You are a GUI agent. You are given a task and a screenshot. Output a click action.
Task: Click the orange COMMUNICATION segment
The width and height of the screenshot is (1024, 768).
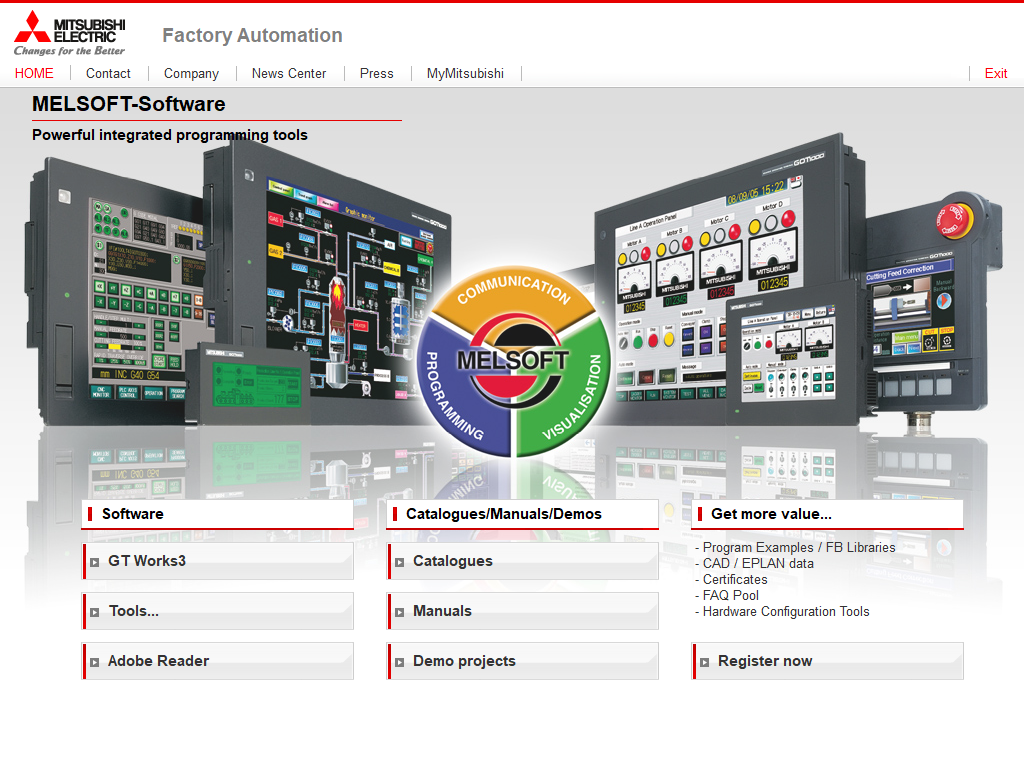pos(514,291)
